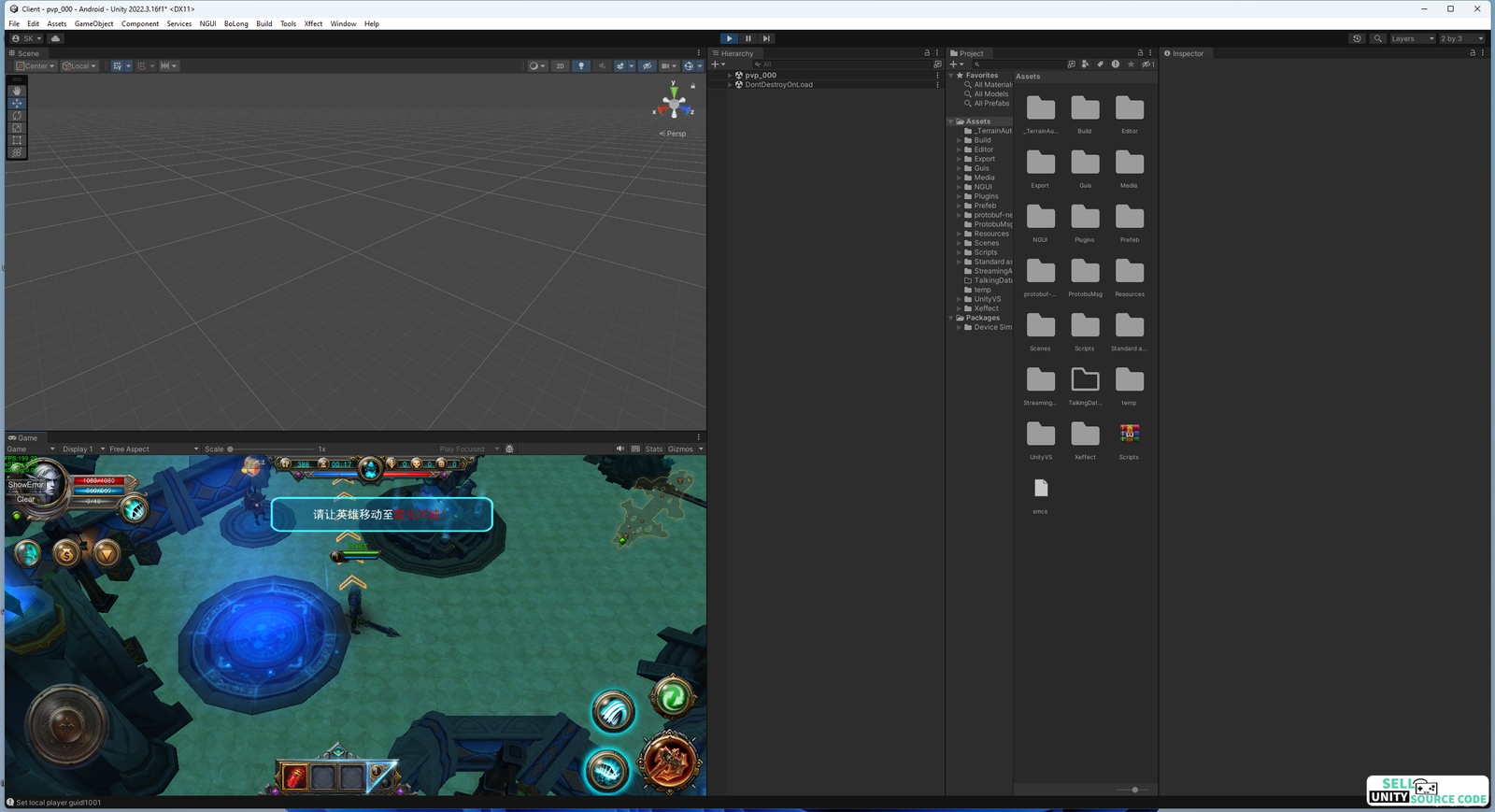Click the Project search by type icon
The image size is (1495, 812).
pyautogui.click(x=1085, y=64)
